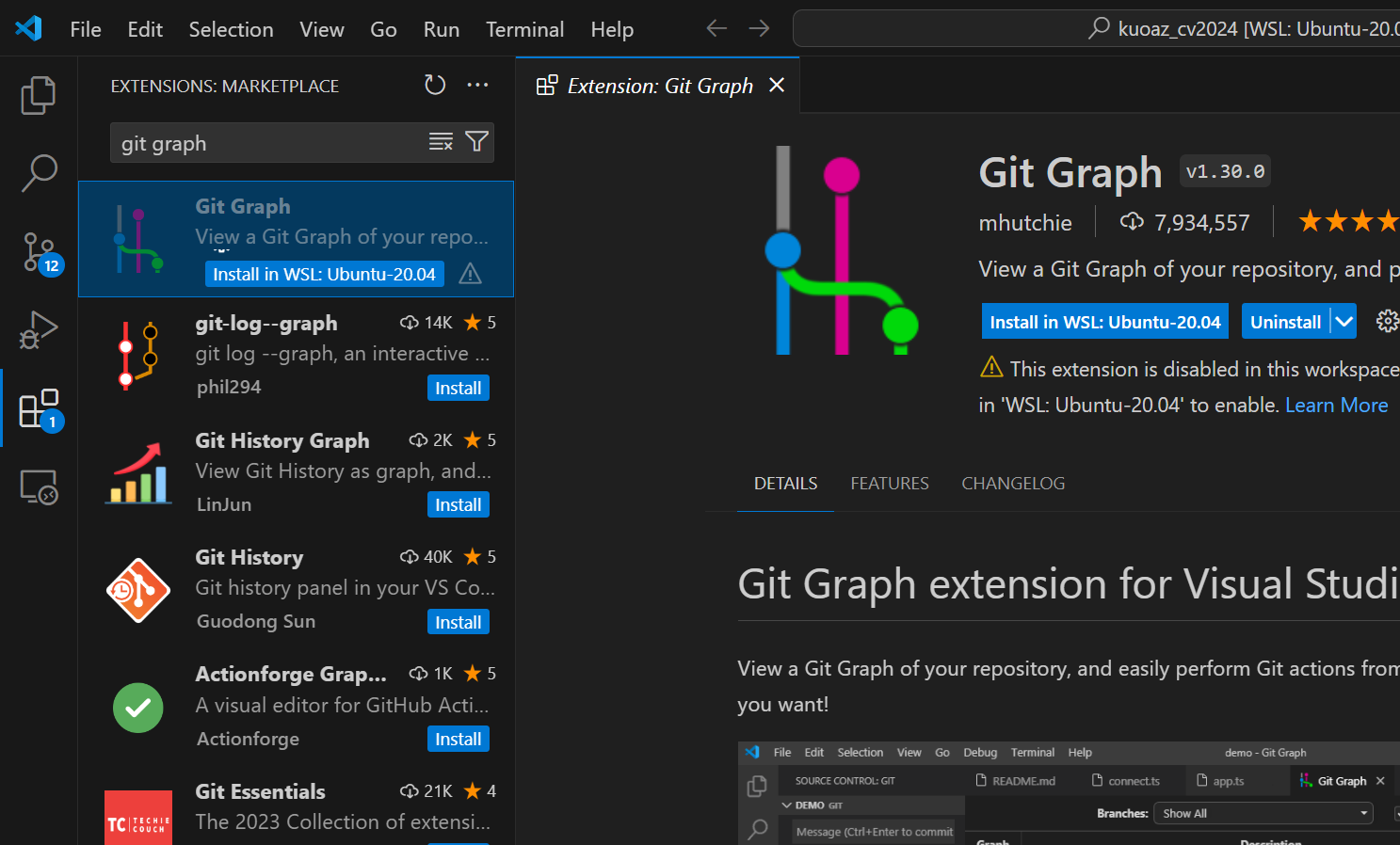Screen dimensions: 1400x845
Task: Install the Actionforge Graph extension
Action: click(458, 739)
